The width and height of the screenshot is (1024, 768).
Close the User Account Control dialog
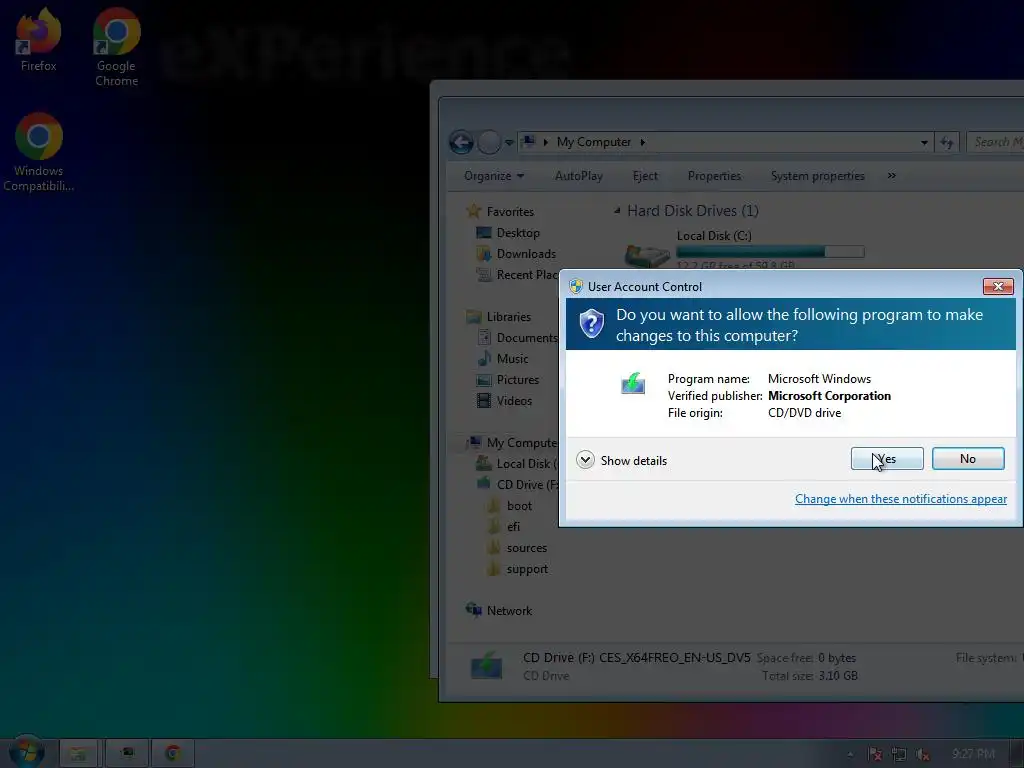tap(998, 286)
